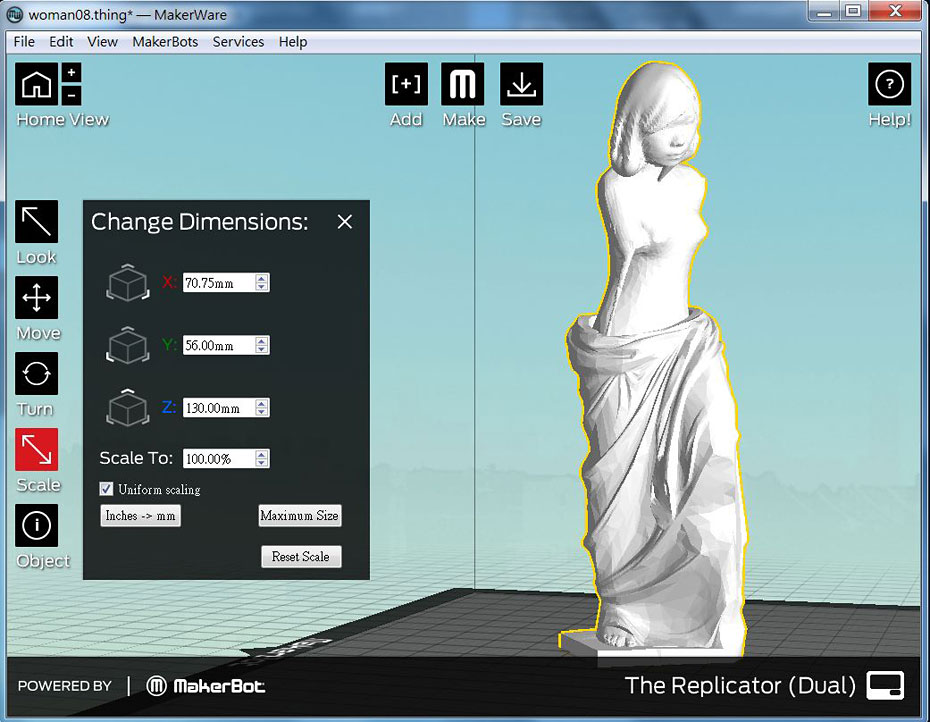
Task: Click the Z axis cube icon
Action: [x=128, y=407]
